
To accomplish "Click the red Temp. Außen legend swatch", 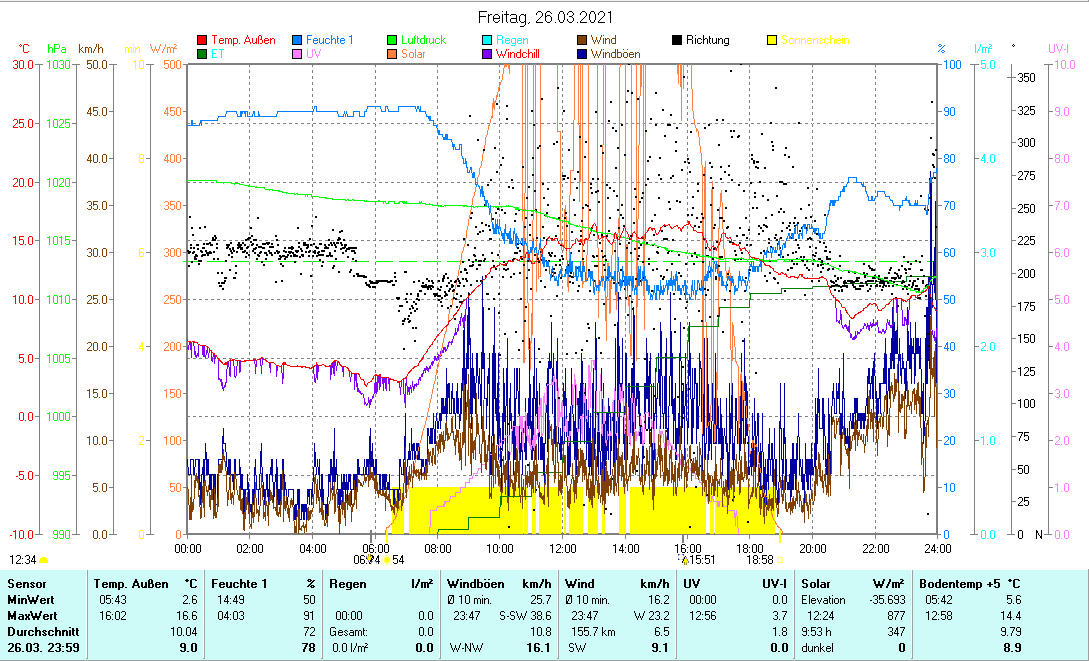I will tap(203, 41).
